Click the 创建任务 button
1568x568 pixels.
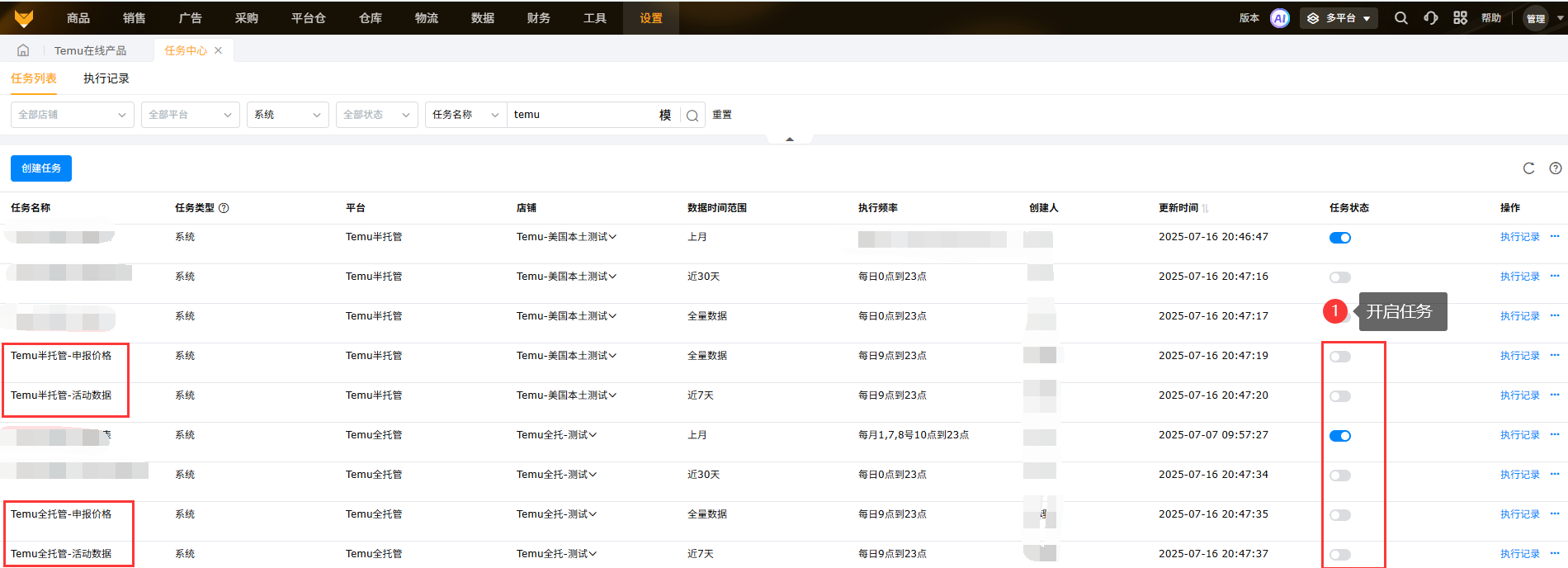[41, 168]
